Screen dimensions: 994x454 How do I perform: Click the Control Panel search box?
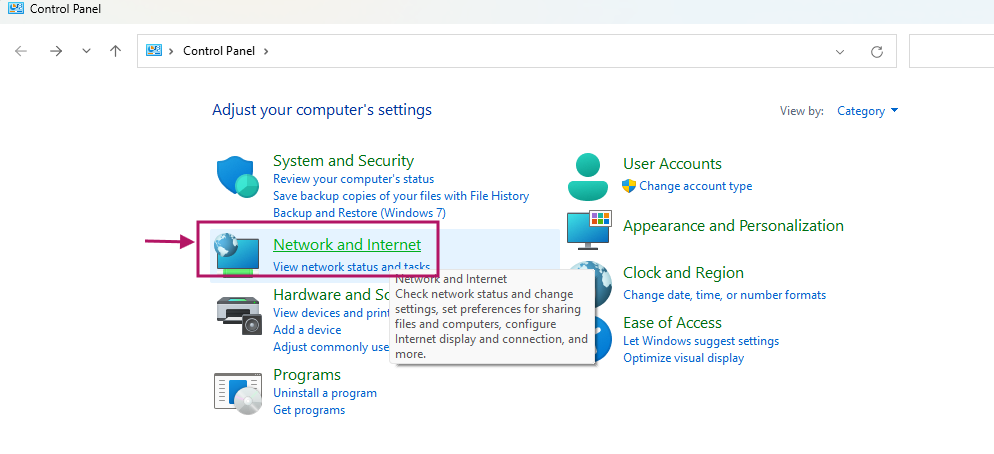pyautogui.click(x=950, y=51)
